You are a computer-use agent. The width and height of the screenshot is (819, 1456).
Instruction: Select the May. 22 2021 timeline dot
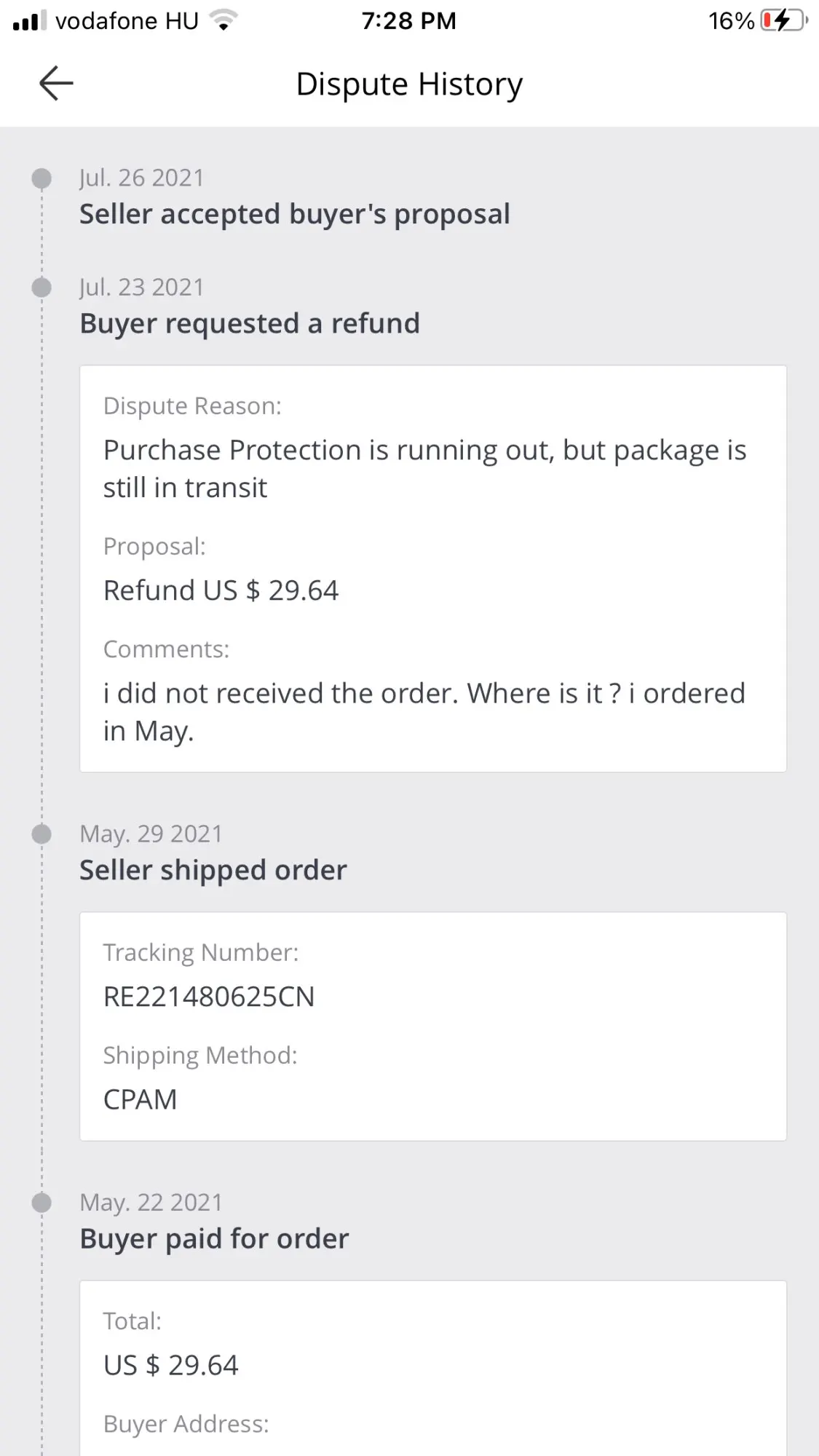42,1203
